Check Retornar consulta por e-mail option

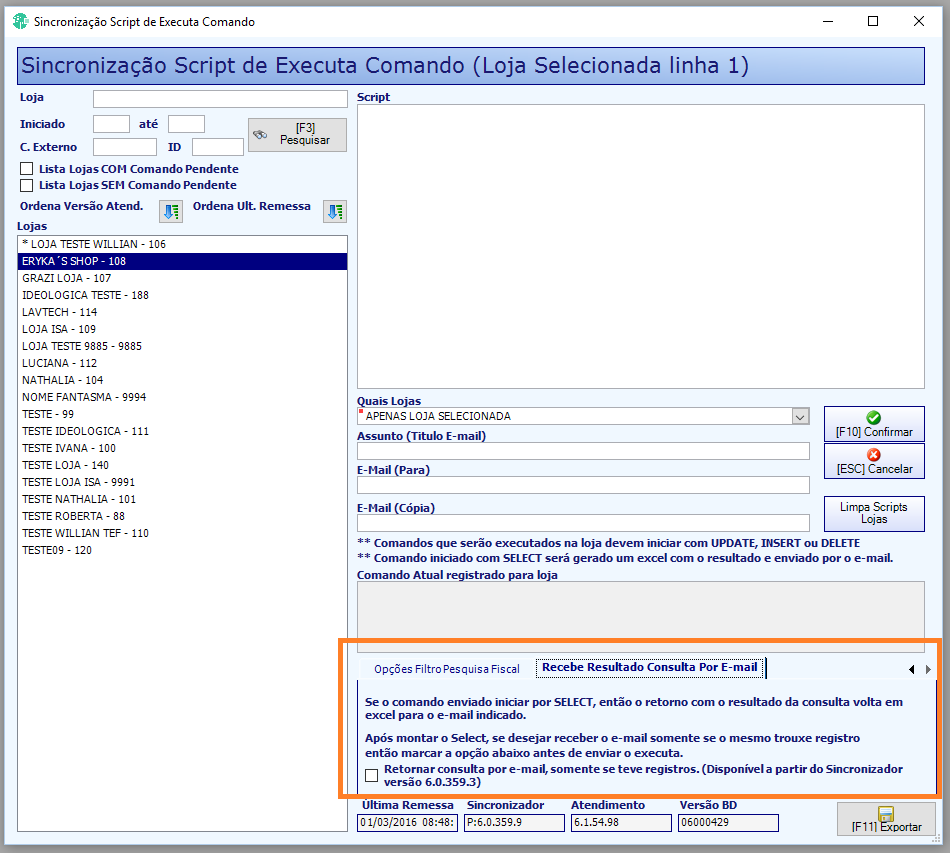coord(371,775)
